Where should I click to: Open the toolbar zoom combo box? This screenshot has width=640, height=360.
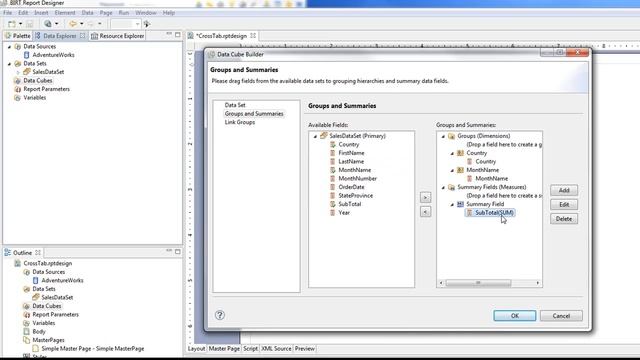[126, 24]
